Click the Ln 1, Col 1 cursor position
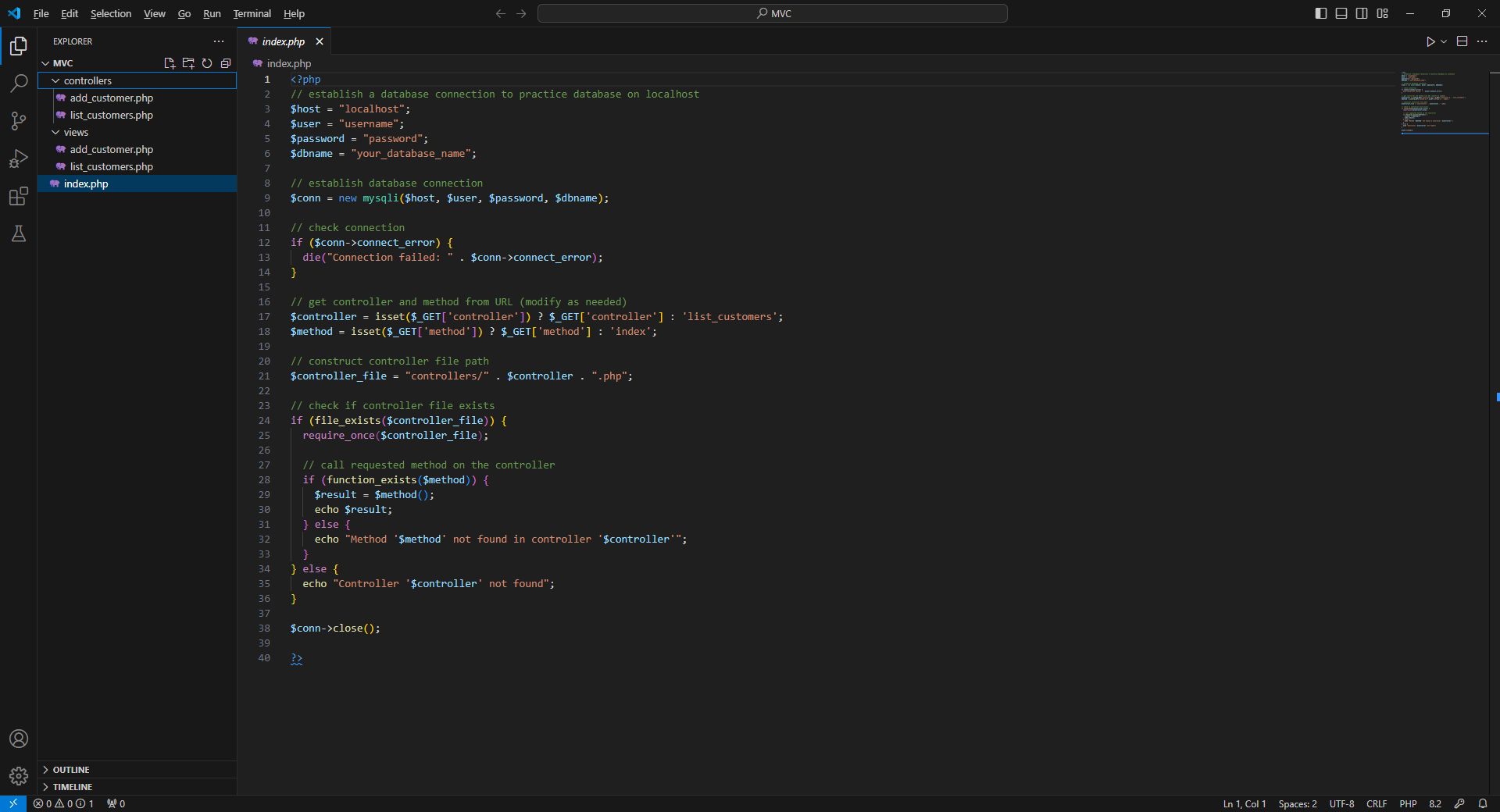1500x812 pixels. coord(1245,803)
